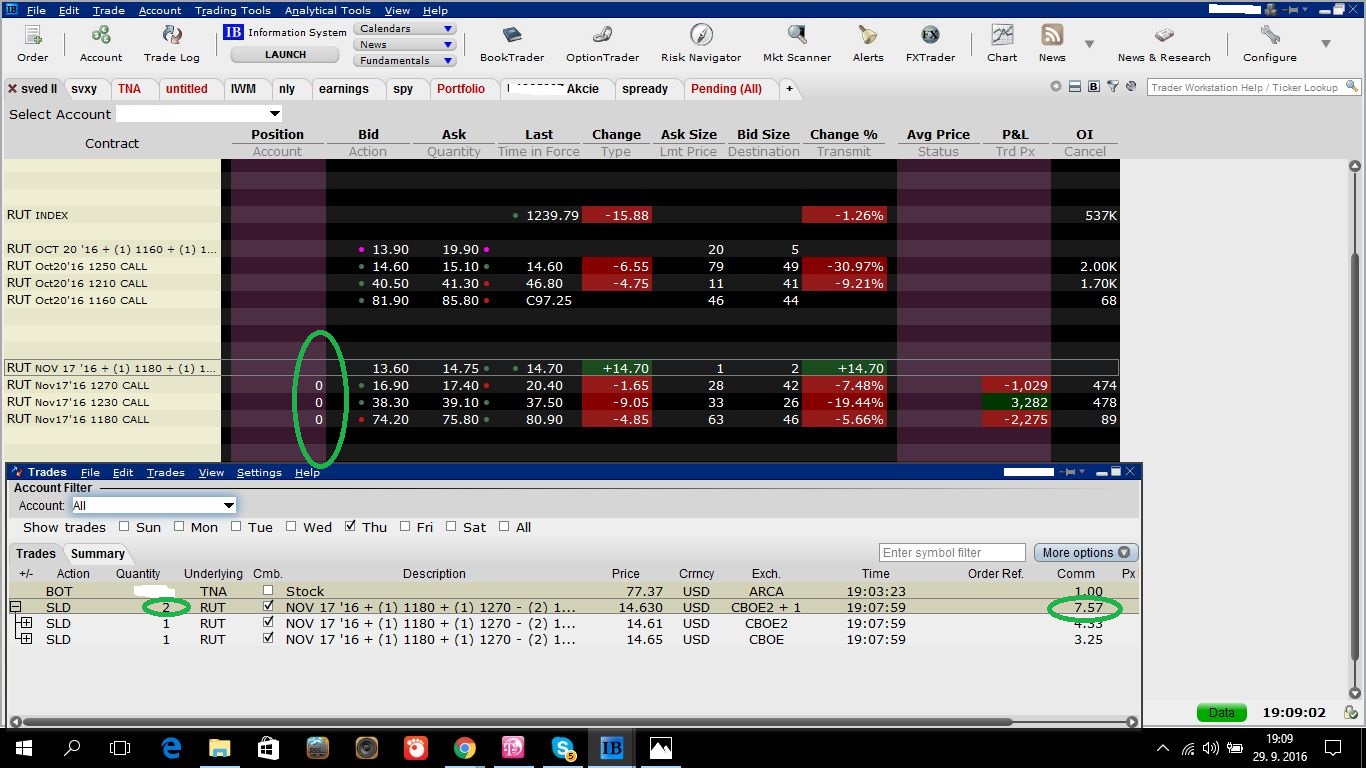Open the Analytical Tools menu
The image size is (1366, 768).
[x=327, y=10]
